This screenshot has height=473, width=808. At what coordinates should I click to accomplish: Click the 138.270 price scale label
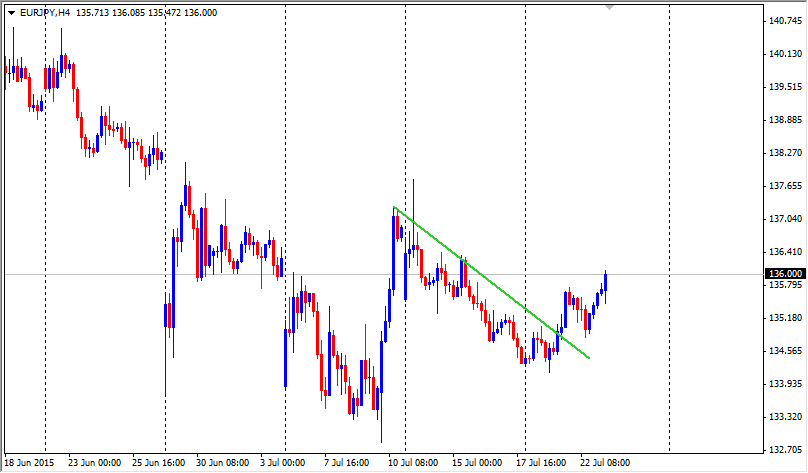785,153
